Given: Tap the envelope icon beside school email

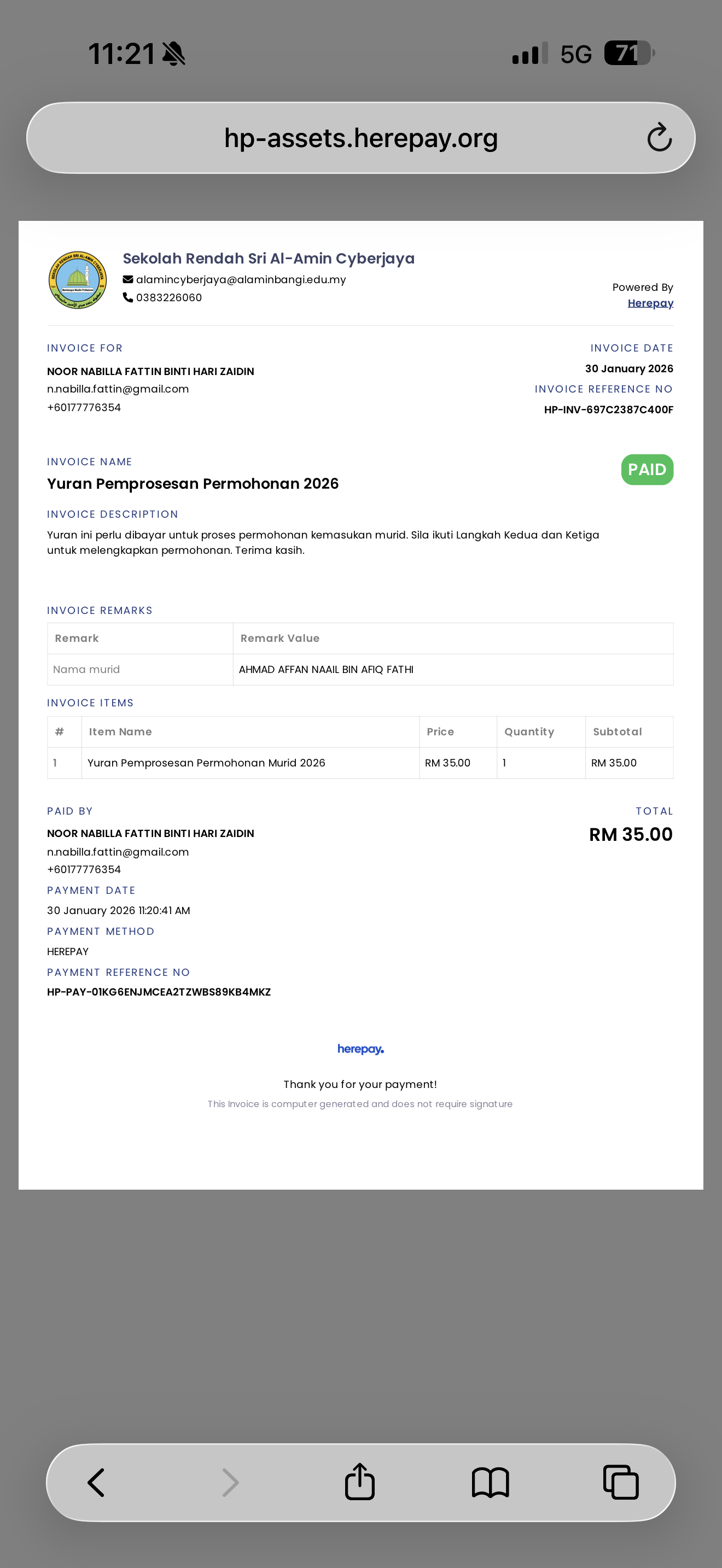Looking at the screenshot, I should (x=128, y=279).
